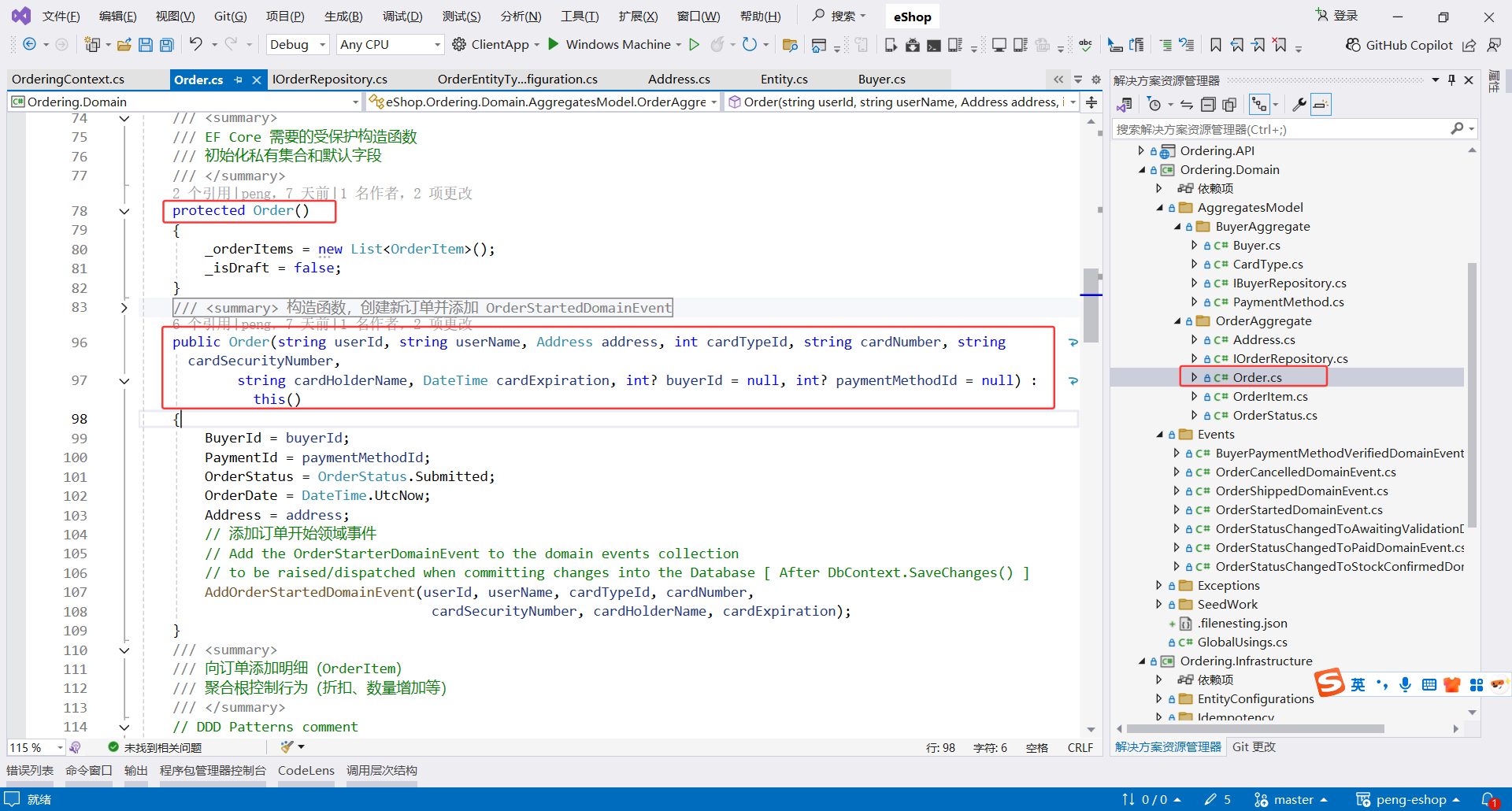Sync Solution Explorer with the active document
Image resolution: width=1512 pixels, height=811 pixels.
coord(1187,104)
